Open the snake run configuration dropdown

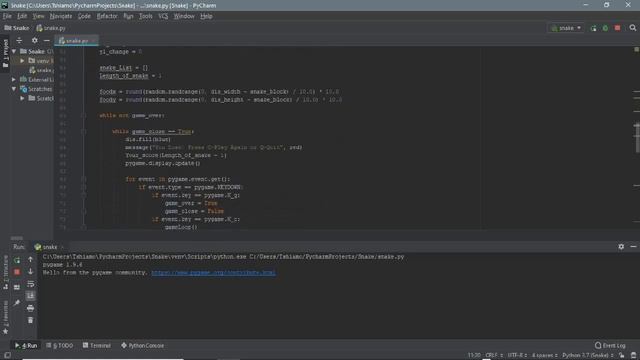(x=566, y=28)
